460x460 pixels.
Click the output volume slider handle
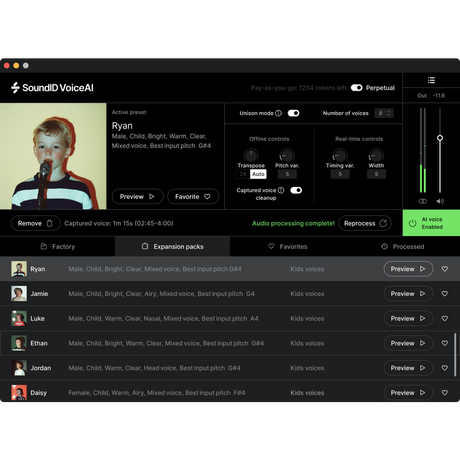pyautogui.click(x=440, y=138)
